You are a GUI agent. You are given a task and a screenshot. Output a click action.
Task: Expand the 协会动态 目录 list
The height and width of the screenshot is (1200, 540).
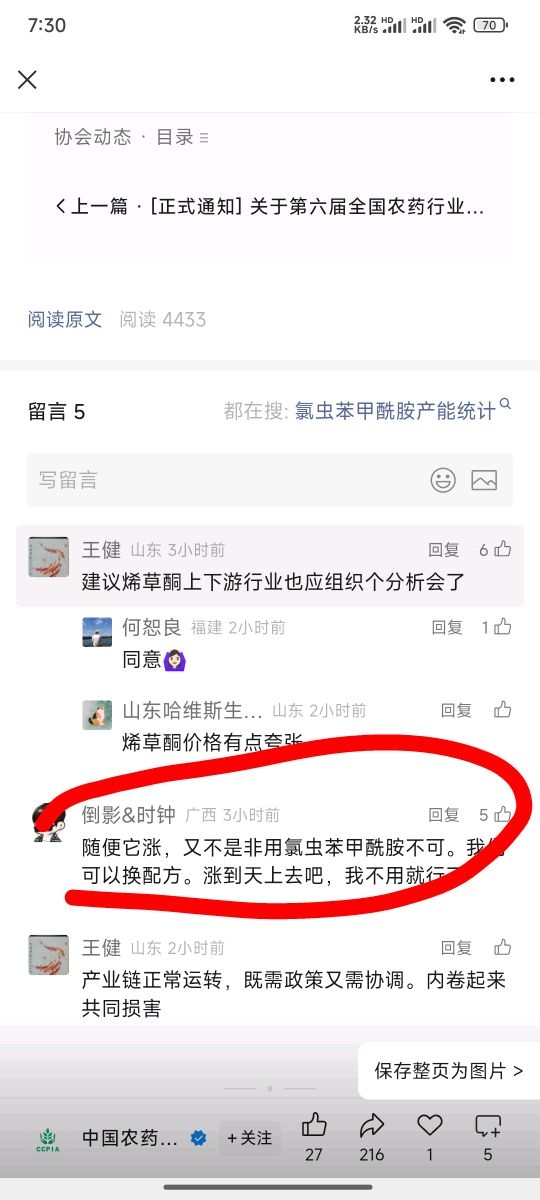(x=132, y=137)
